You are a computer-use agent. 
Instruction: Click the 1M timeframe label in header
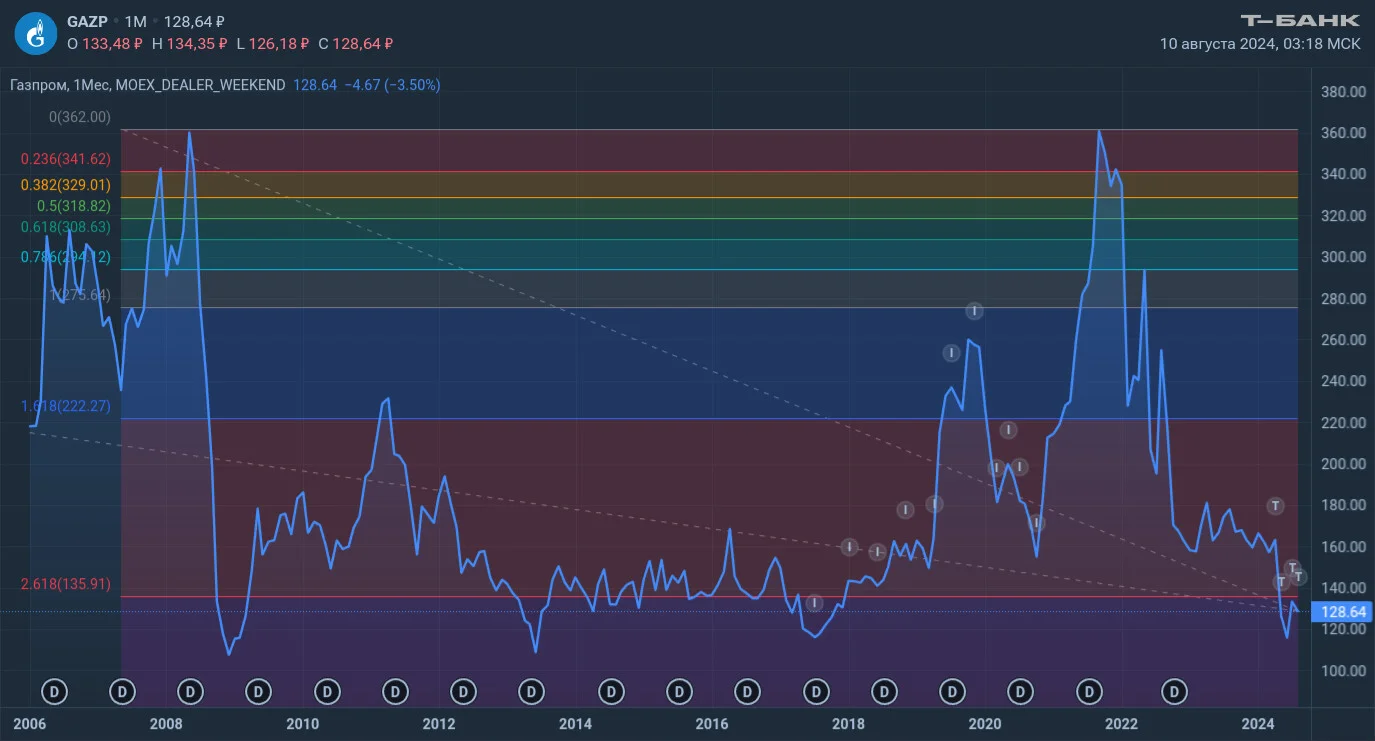pyautogui.click(x=136, y=21)
